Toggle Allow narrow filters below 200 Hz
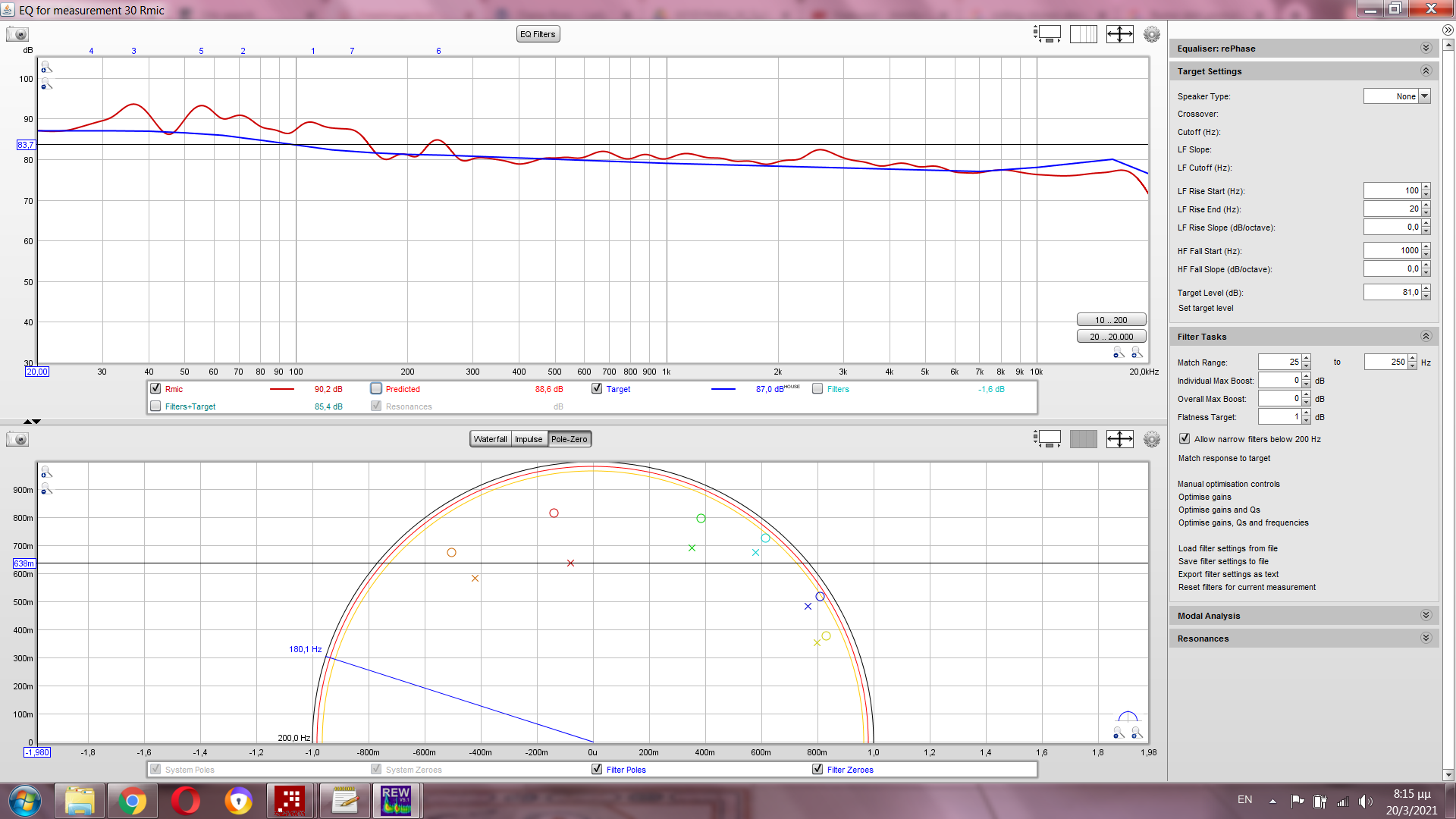Image resolution: width=1456 pixels, height=819 pixels. coord(1185,438)
